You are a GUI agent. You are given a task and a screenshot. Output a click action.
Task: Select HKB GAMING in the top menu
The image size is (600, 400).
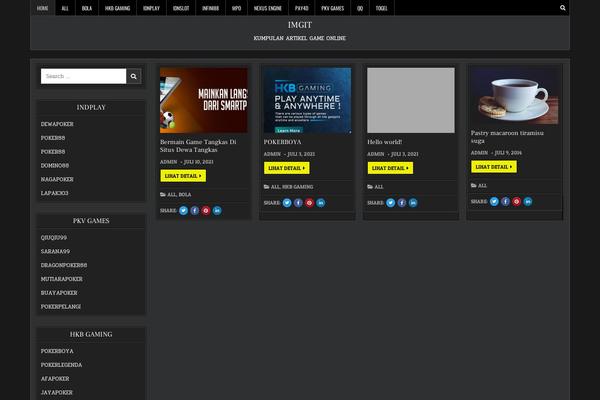117,8
